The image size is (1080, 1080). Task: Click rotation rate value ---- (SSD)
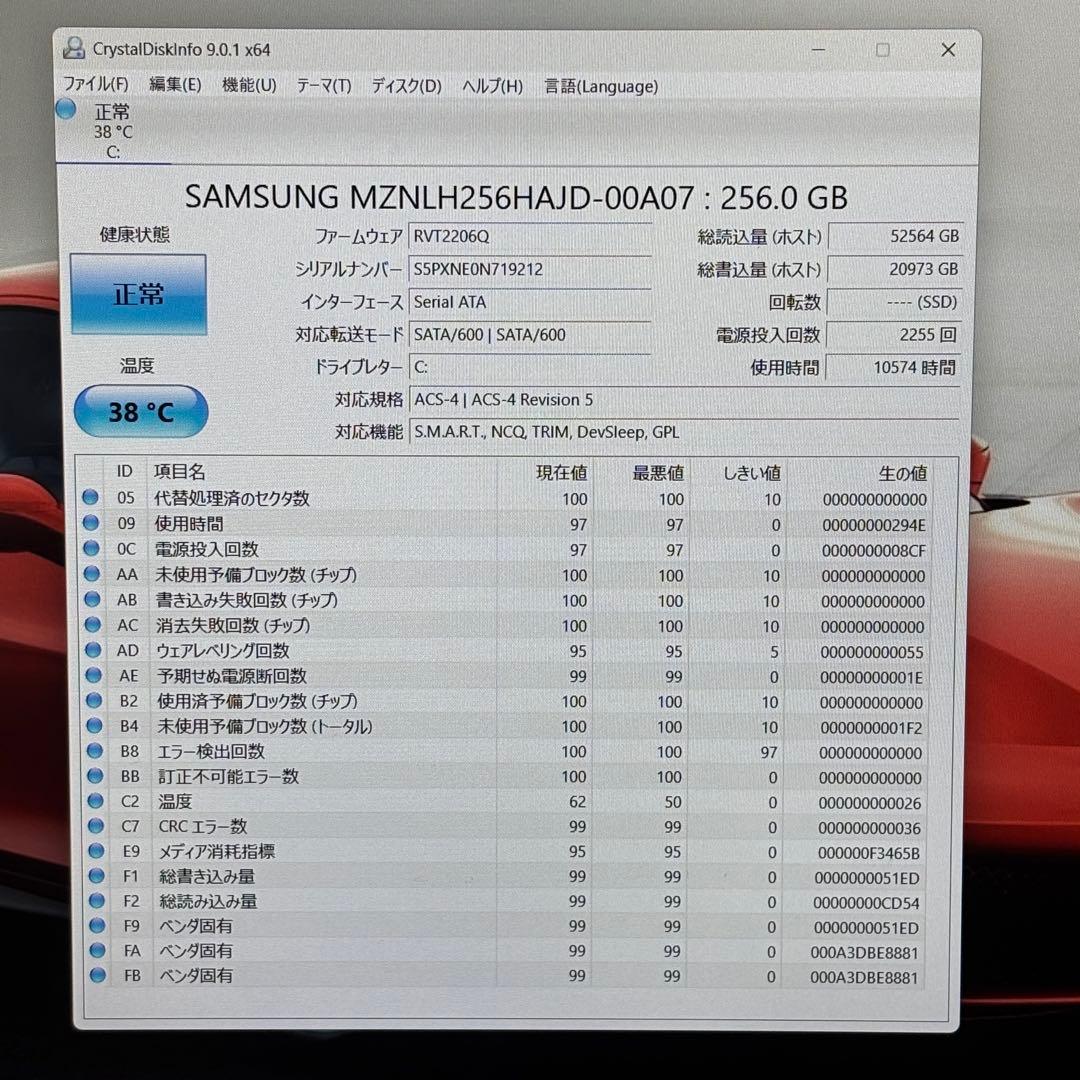pyautogui.click(x=894, y=302)
